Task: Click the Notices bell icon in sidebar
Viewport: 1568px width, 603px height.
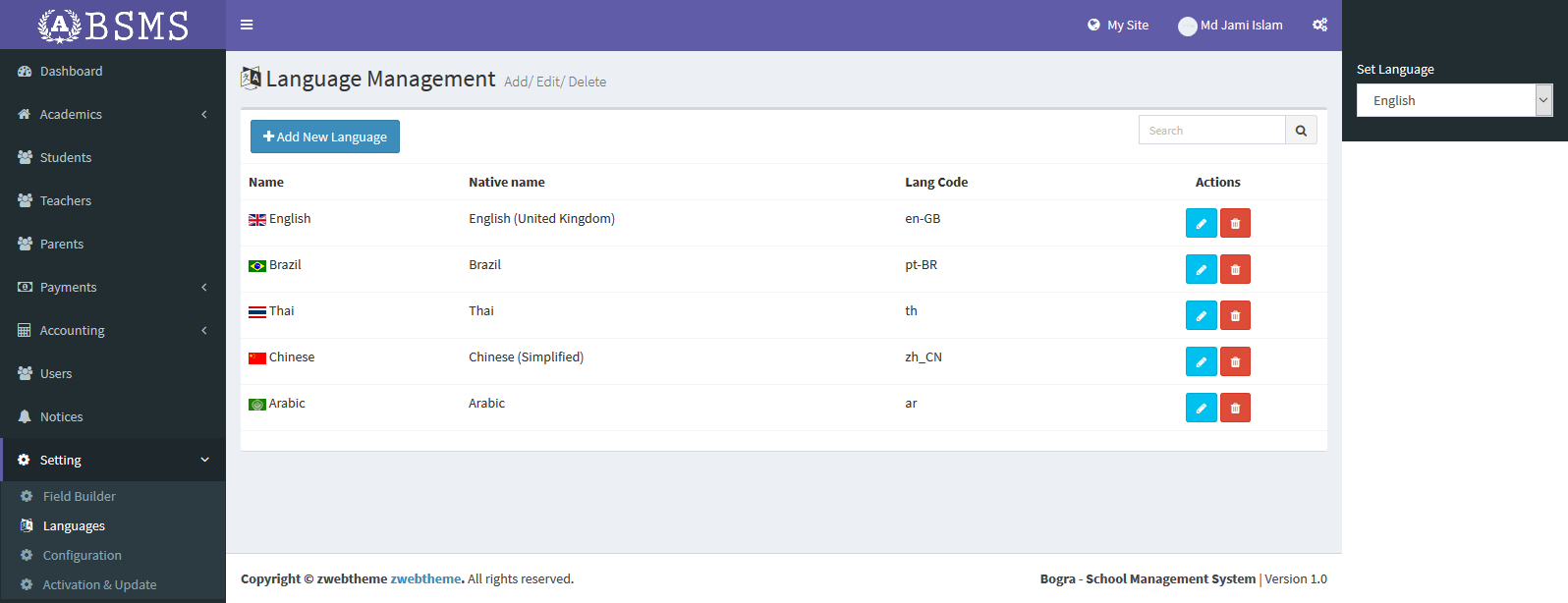Action: tap(26, 416)
